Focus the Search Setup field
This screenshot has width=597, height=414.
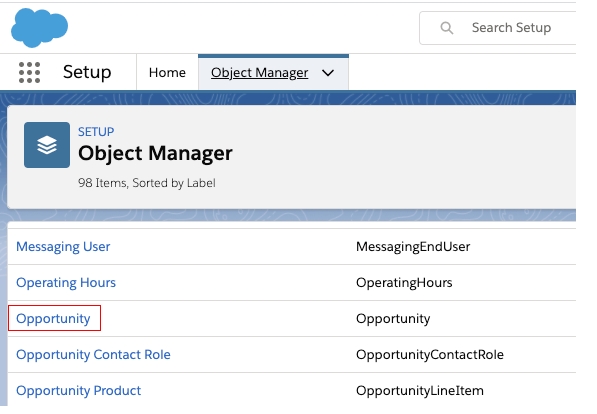tap(498, 28)
